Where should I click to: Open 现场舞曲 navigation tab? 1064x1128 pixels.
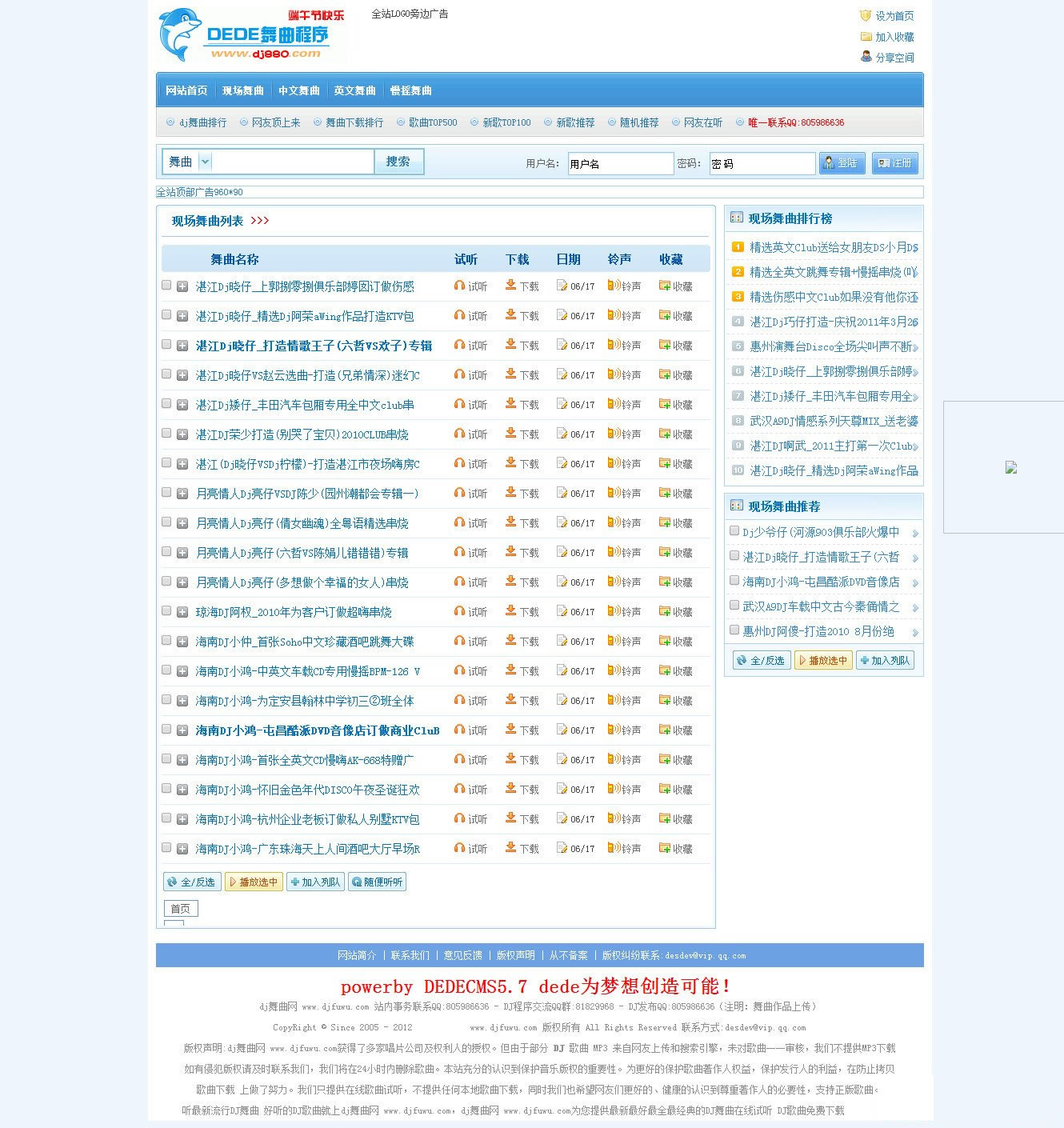(242, 90)
